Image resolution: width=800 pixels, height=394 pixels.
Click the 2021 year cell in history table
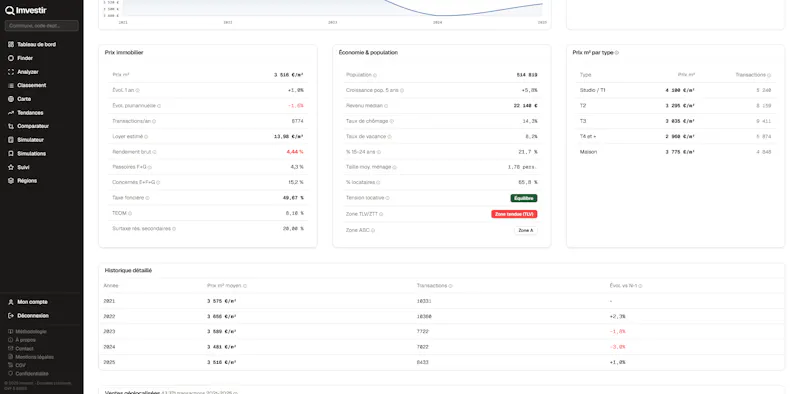(x=109, y=301)
